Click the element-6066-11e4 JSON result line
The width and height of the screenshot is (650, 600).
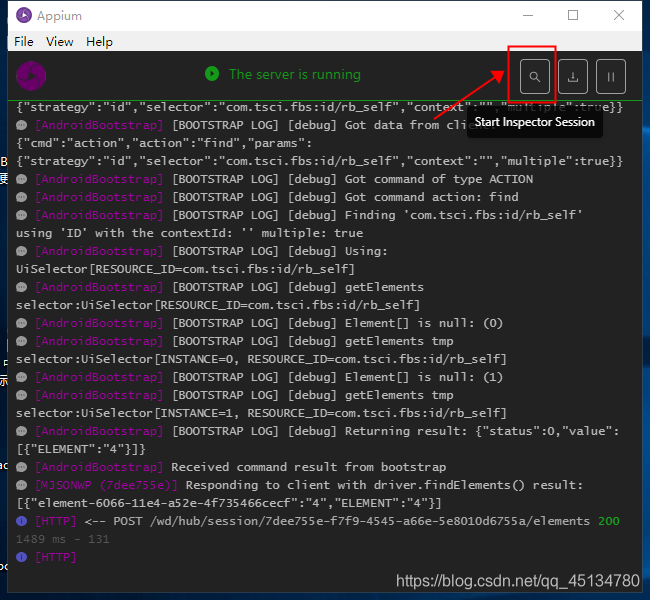coord(229,503)
